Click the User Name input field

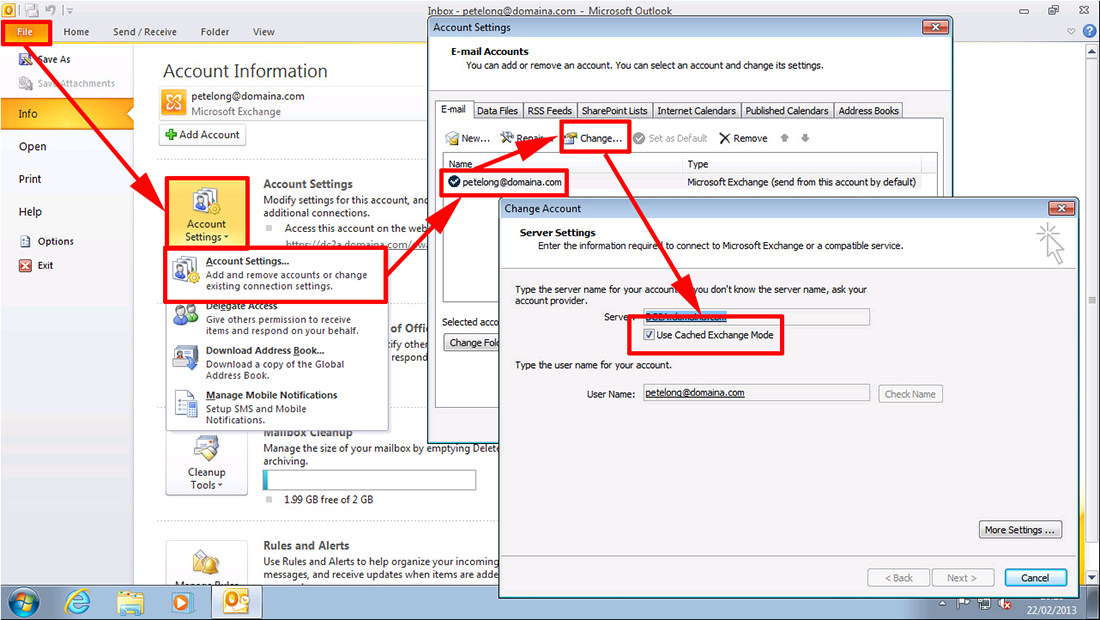pyautogui.click(x=756, y=393)
